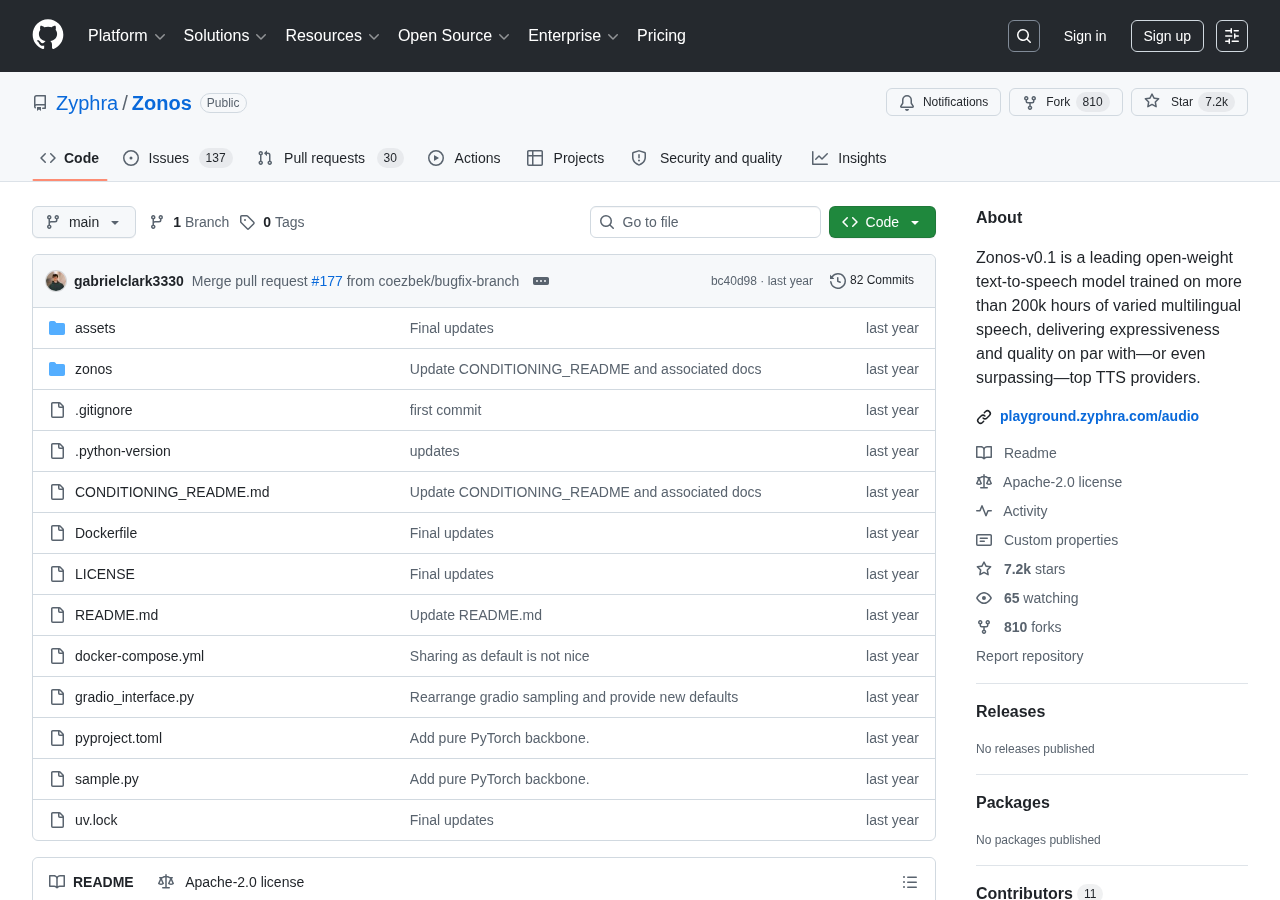The image size is (1280, 900).
Task: Click the sample.py file icon
Action: pos(57,779)
